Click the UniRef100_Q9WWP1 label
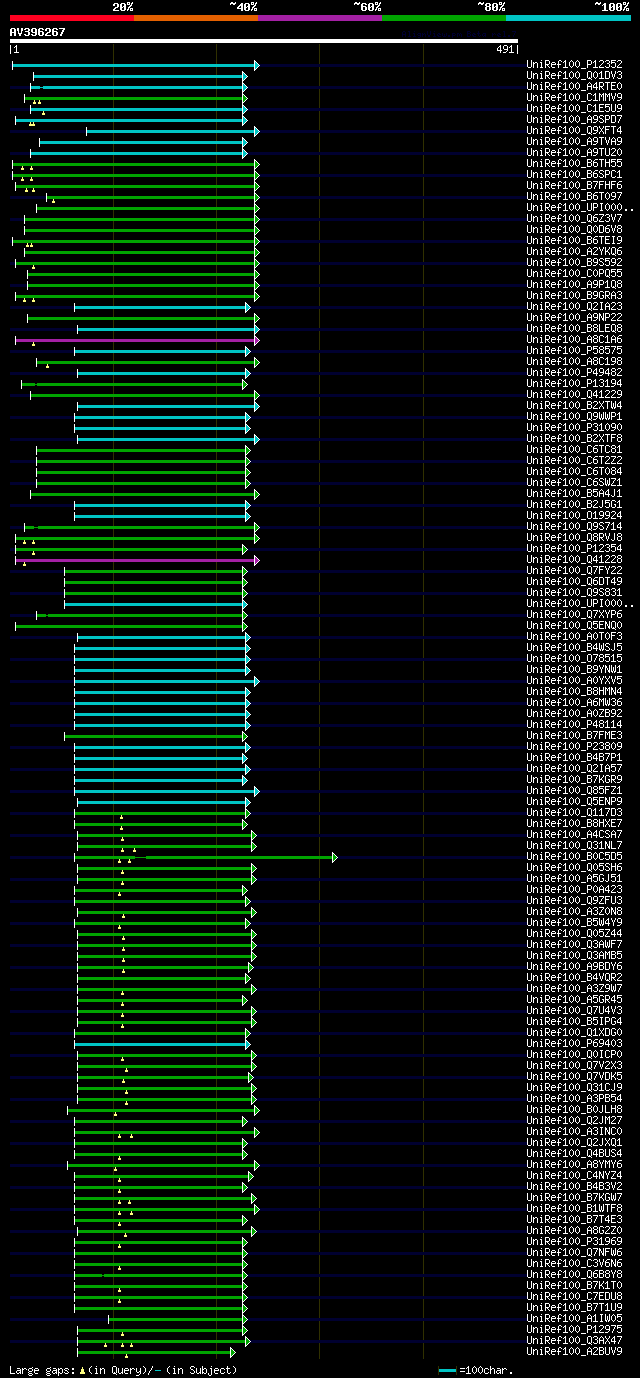Viewport: 640px width, 1378px height. (574, 417)
